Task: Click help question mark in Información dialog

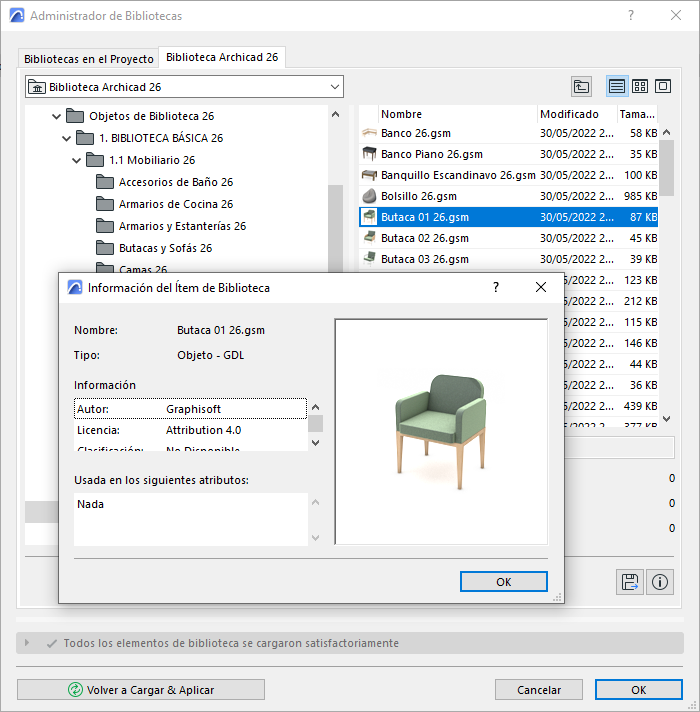Action: click(x=496, y=287)
